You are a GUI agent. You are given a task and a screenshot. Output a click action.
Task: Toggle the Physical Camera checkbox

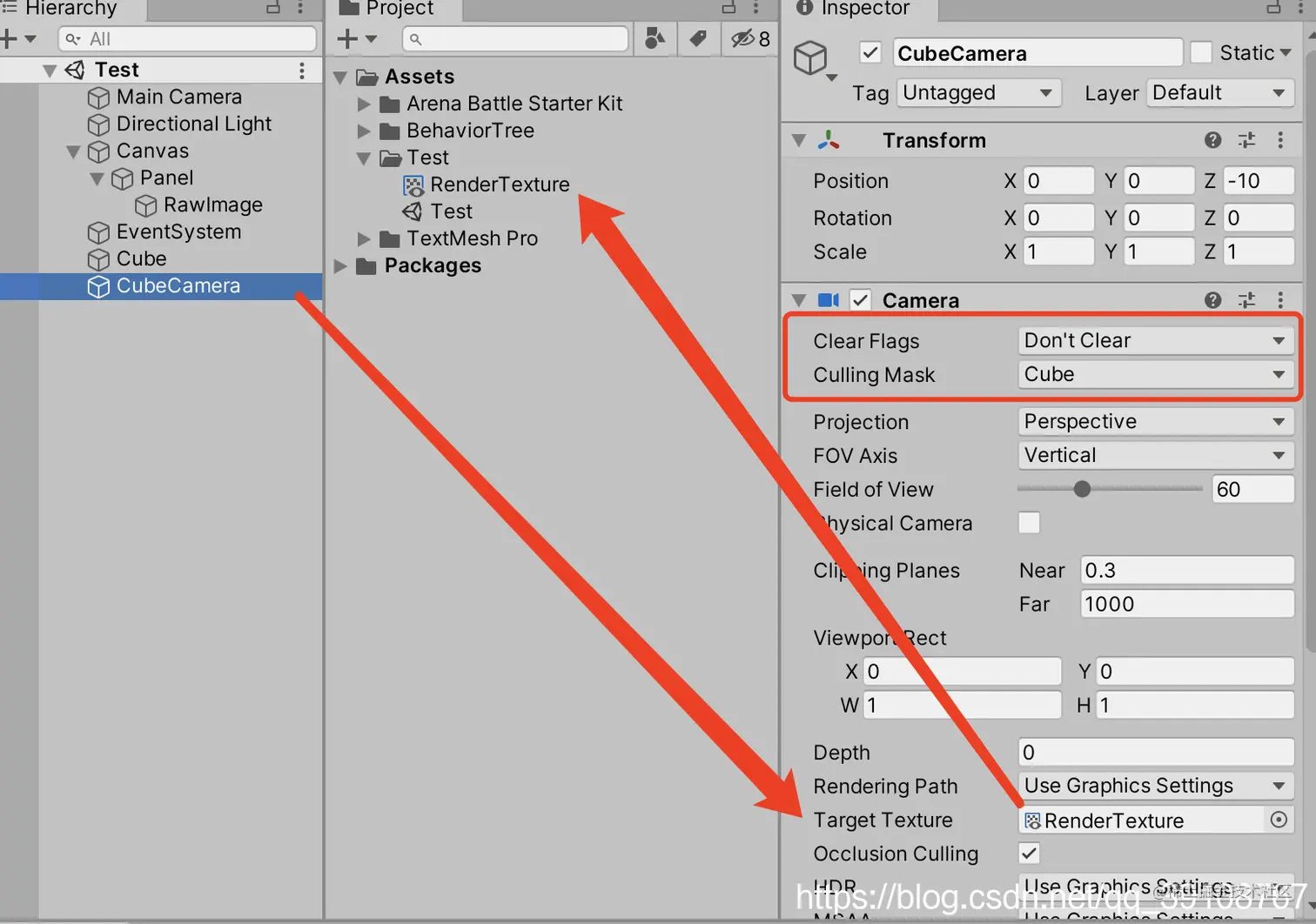1028,523
